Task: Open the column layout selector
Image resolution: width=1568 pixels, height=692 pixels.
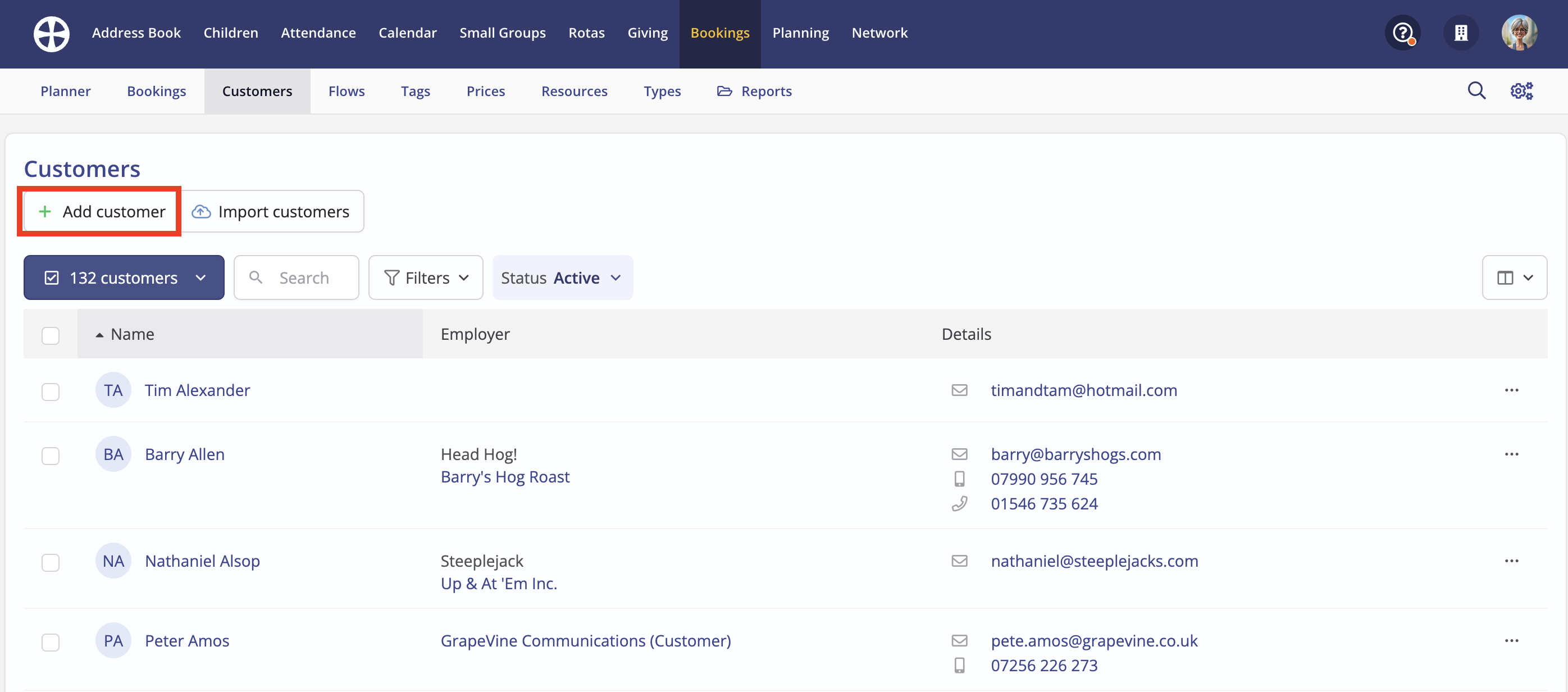Action: pyautogui.click(x=1514, y=277)
